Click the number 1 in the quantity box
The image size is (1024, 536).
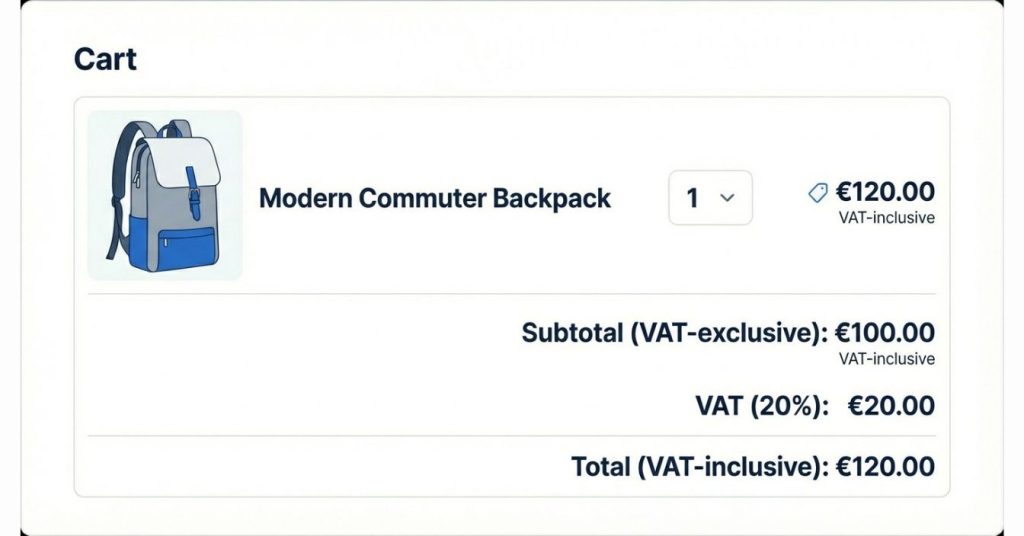click(x=692, y=198)
